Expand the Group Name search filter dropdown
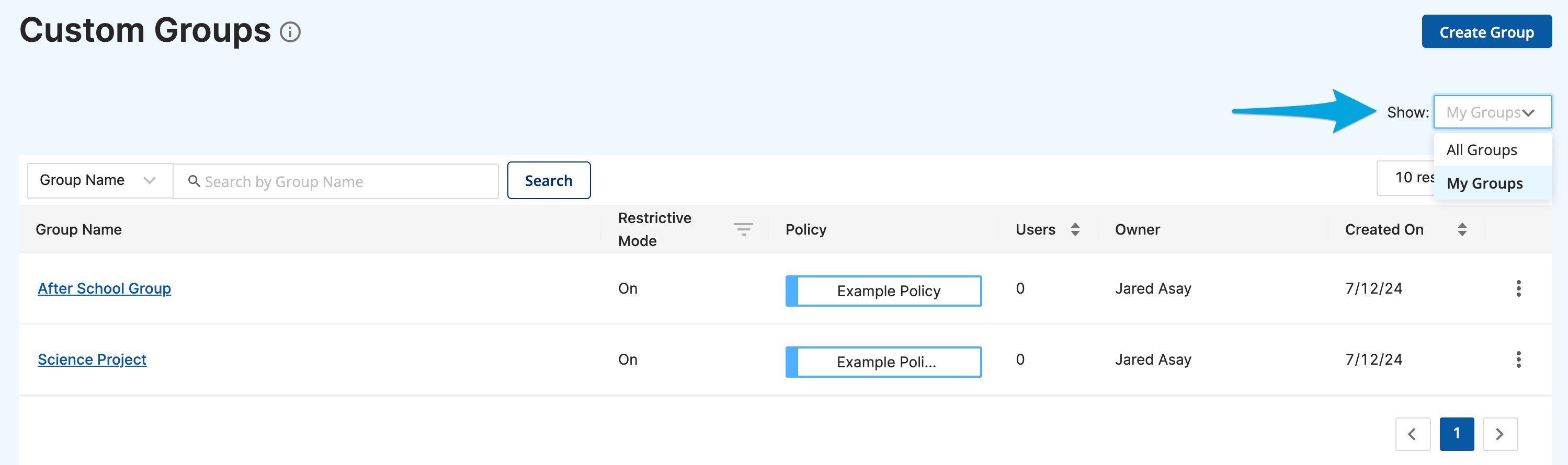This screenshot has width=1568, height=465. pos(100,181)
